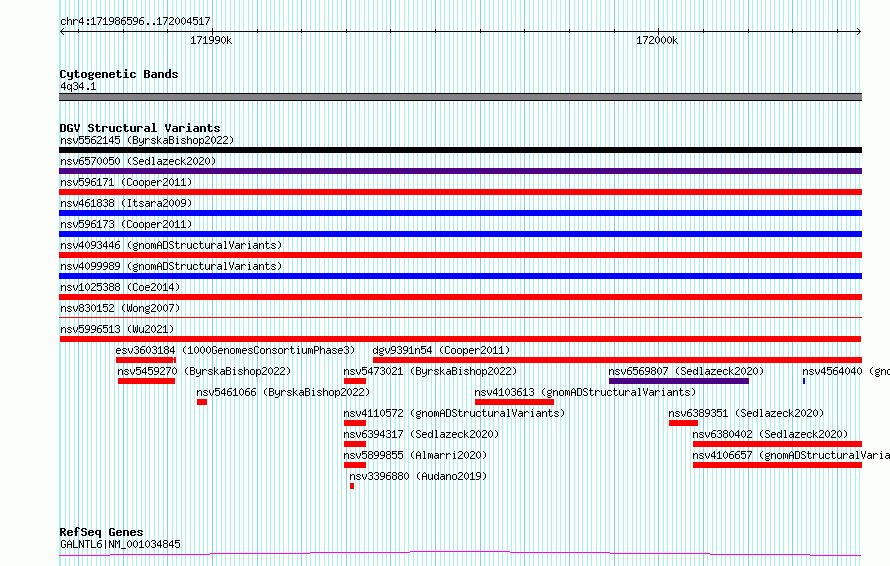Click the chr4:171986596..172004517 coordinates text
This screenshot has height=566, width=890.
(135, 21)
